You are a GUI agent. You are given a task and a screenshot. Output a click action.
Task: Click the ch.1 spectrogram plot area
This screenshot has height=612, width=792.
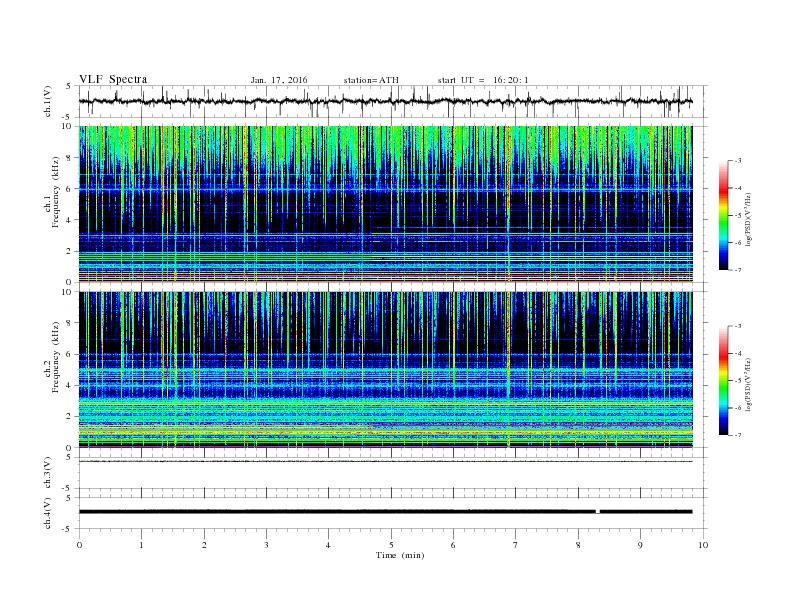[x=385, y=204]
